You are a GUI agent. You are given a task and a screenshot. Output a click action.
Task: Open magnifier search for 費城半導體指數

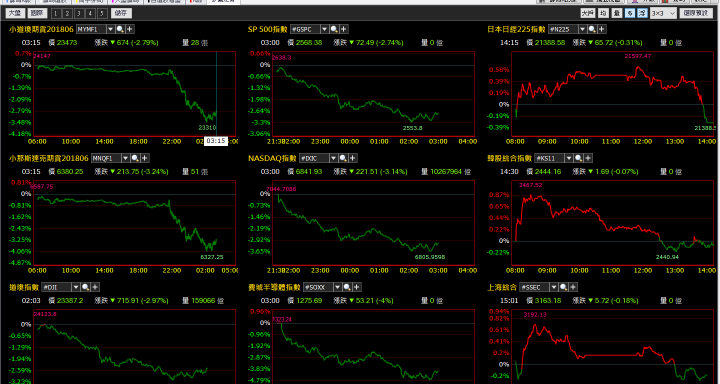coord(347,288)
